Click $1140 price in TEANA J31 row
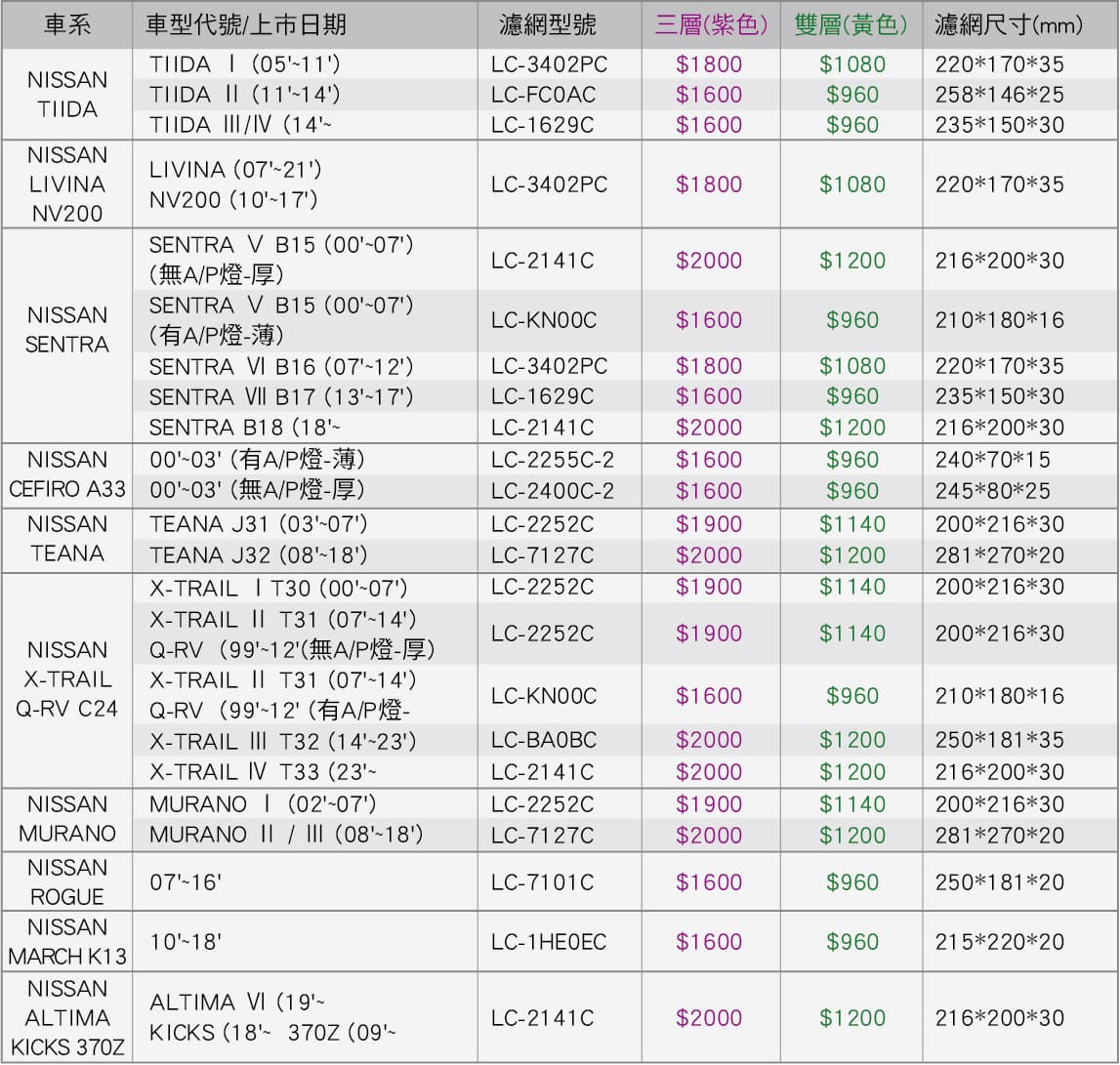The image size is (1120, 1065). tap(852, 524)
